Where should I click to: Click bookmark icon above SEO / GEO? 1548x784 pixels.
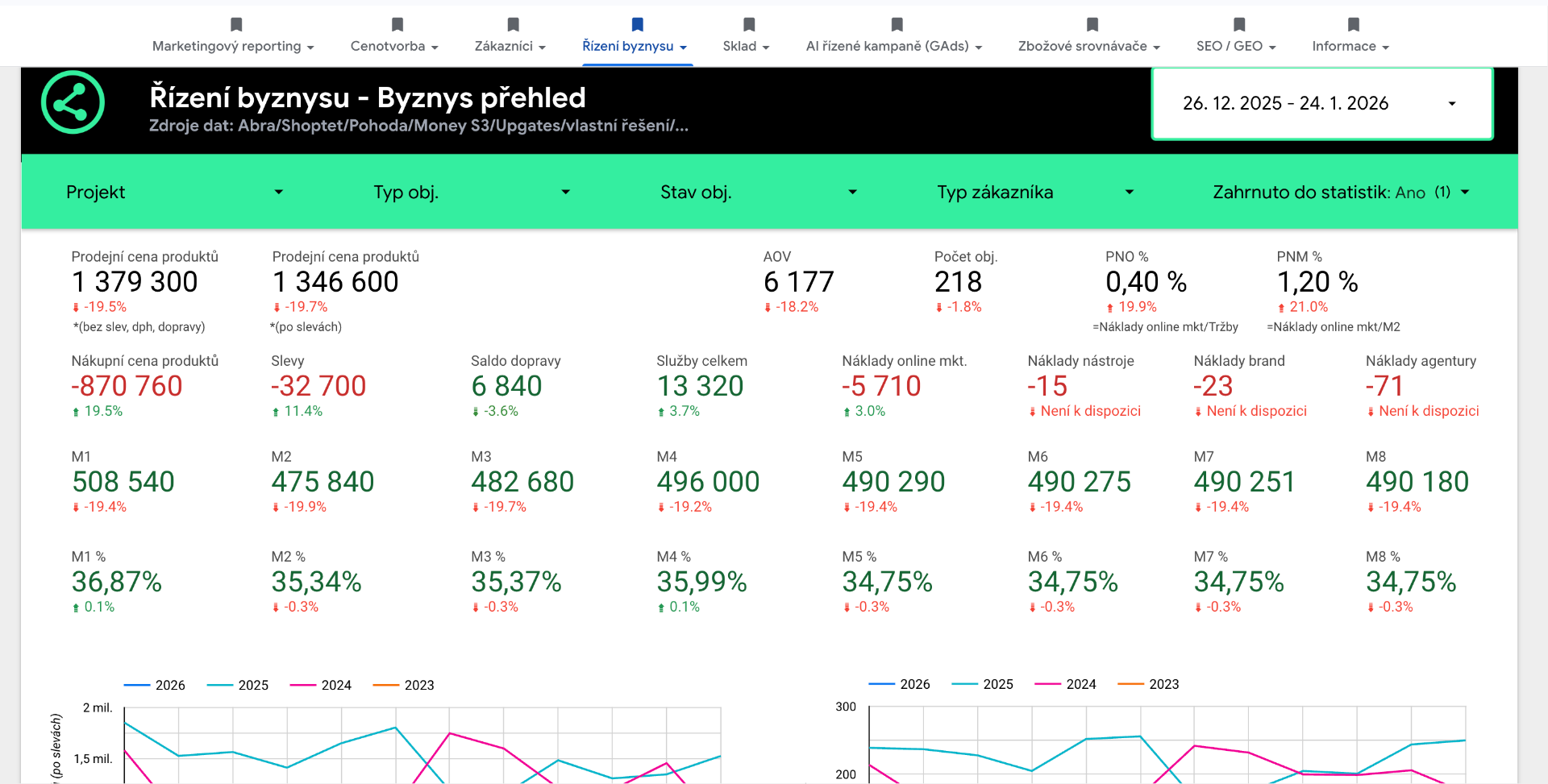[1239, 25]
